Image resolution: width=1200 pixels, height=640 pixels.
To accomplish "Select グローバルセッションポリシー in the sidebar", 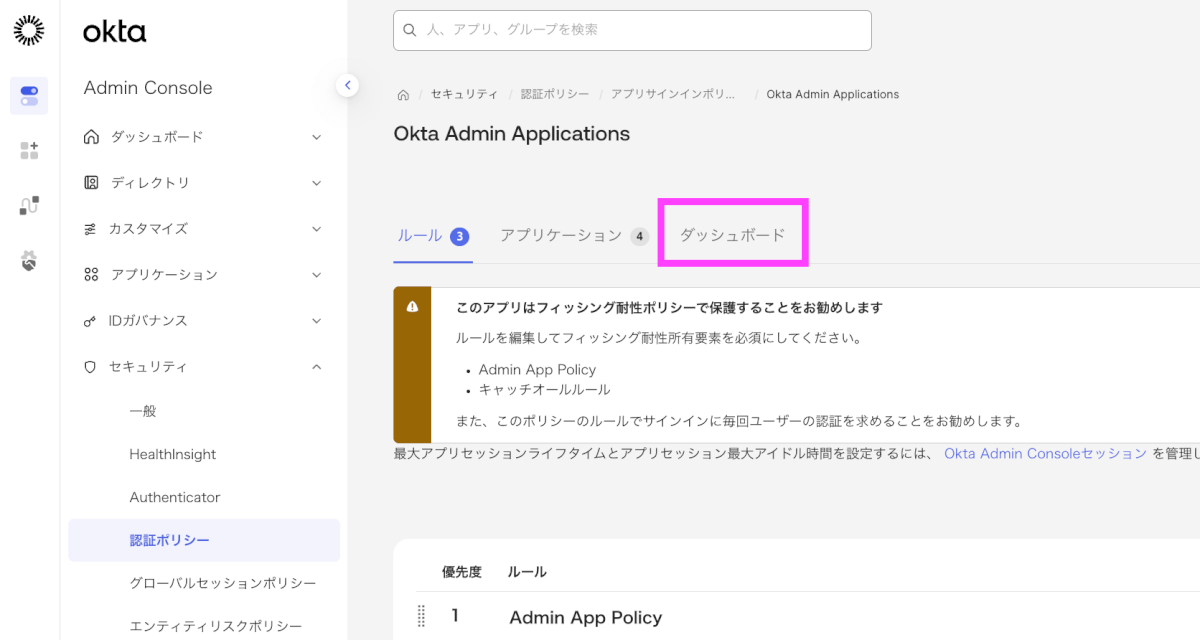I will (222, 583).
